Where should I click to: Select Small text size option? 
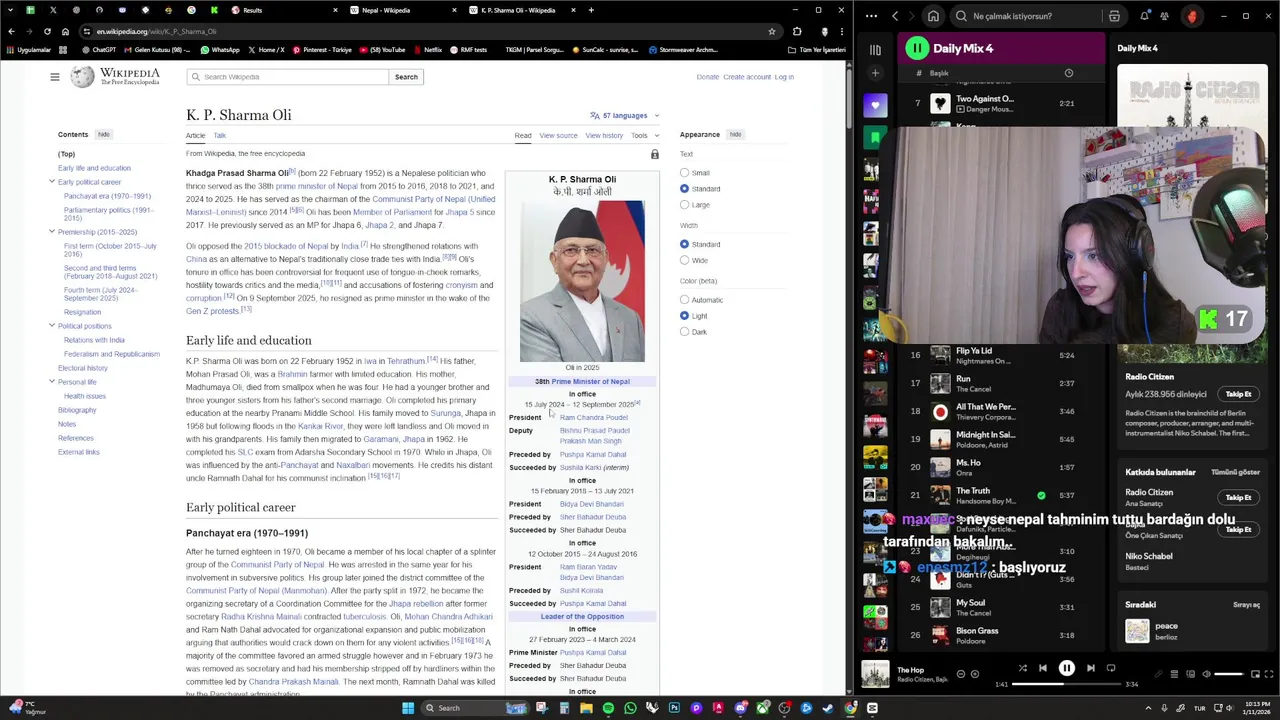(x=685, y=173)
